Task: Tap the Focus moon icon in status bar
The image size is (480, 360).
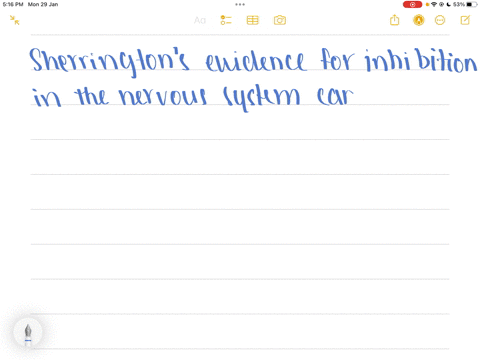Action: (449, 4)
